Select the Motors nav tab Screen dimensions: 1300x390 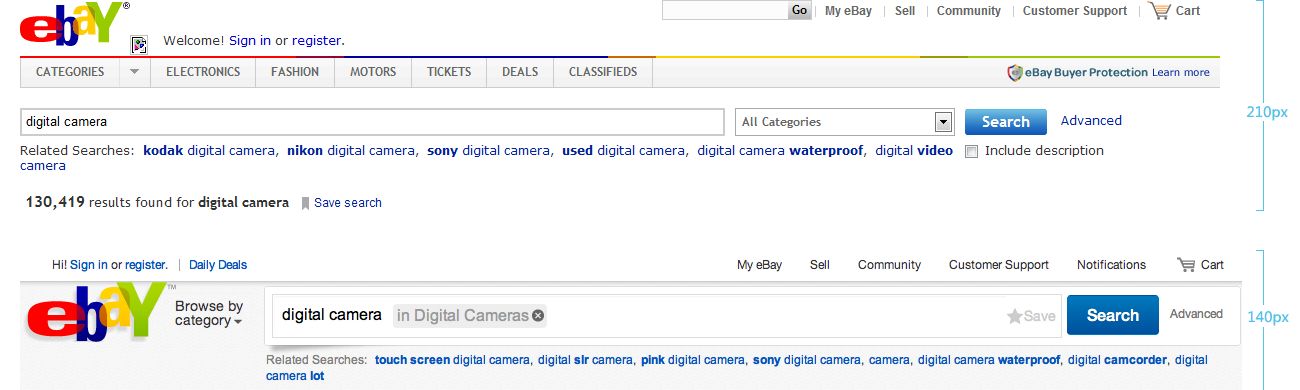coord(373,72)
